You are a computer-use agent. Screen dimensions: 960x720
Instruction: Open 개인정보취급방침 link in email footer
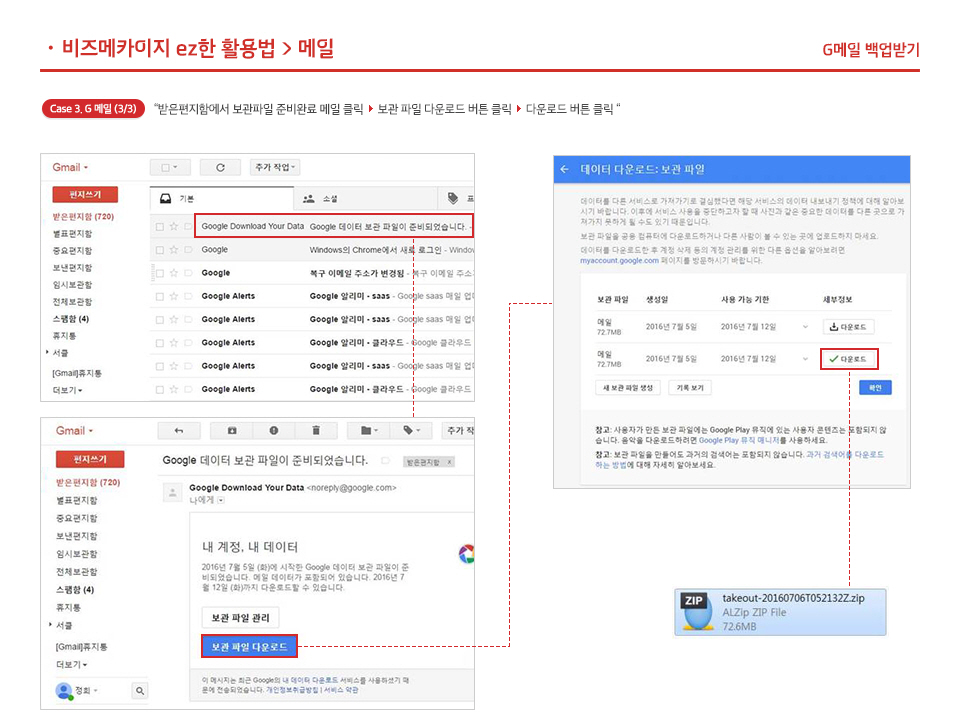click(x=293, y=690)
